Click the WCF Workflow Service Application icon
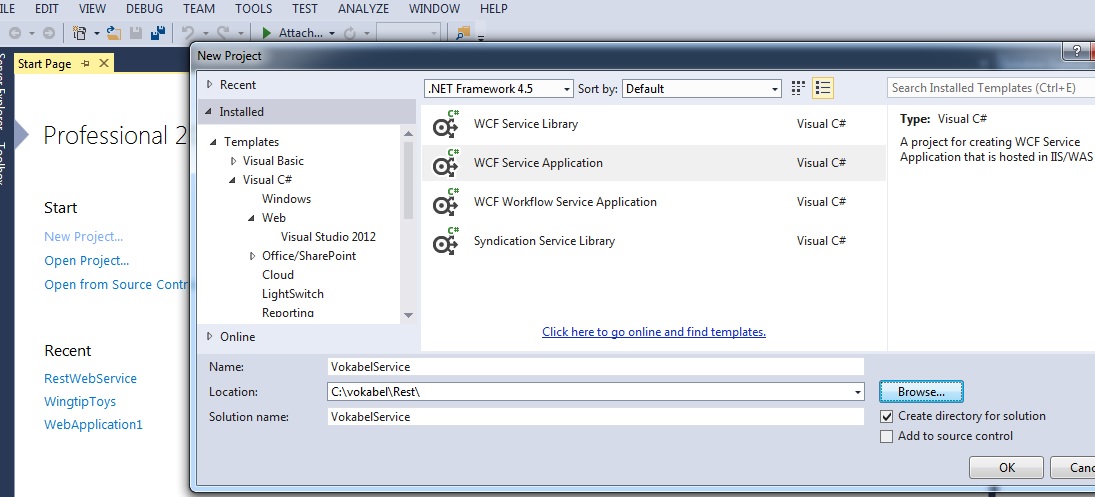This screenshot has width=1095, height=497. click(446, 202)
